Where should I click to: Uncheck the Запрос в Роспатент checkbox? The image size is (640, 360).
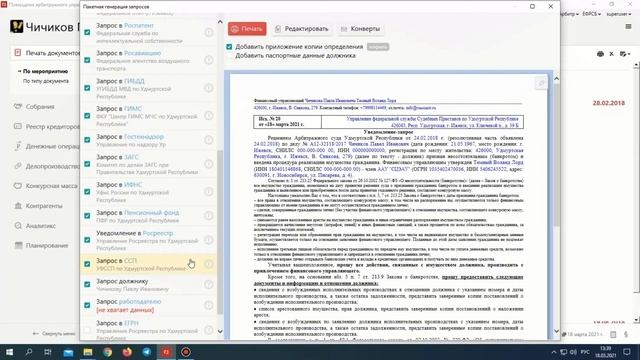coord(87,32)
